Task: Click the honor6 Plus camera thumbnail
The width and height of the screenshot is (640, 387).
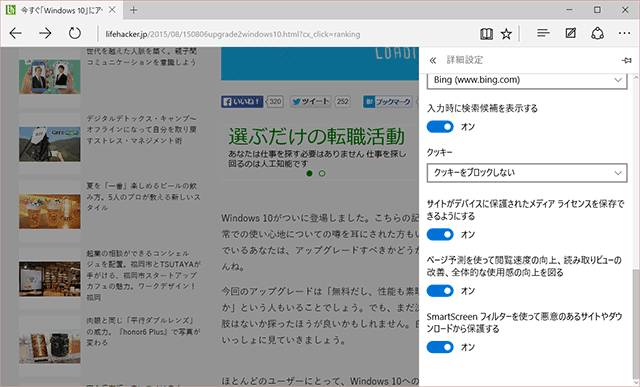Action: click(50, 346)
